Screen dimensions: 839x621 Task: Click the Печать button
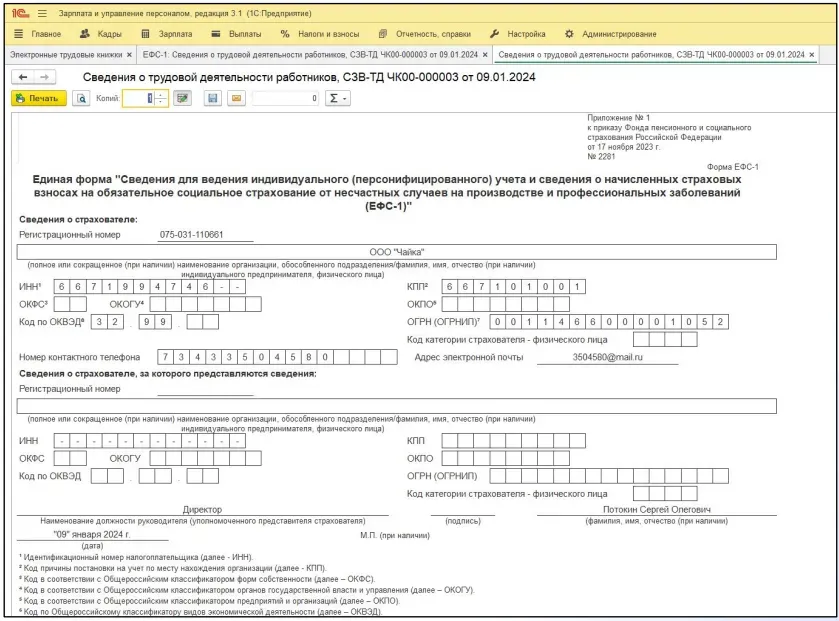pos(39,98)
